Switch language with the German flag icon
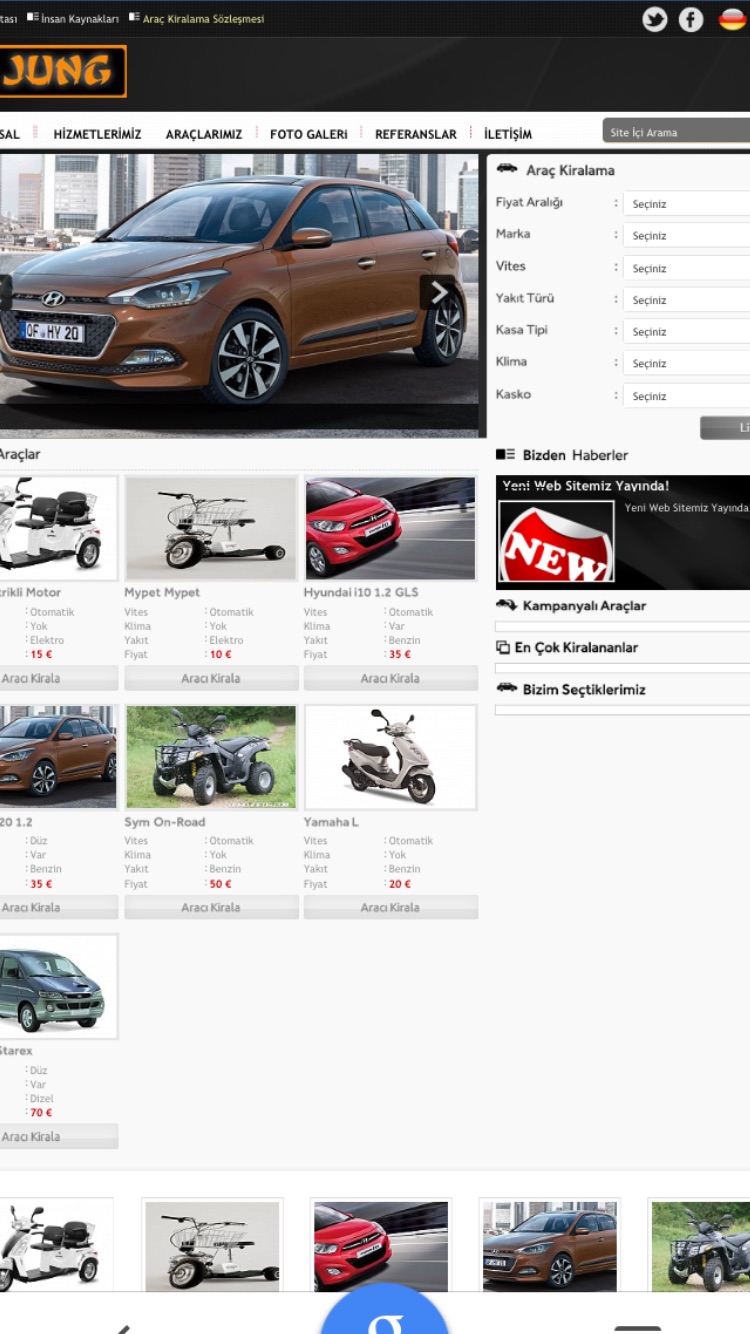This screenshot has height=1334, width=750. click(732, 19)
